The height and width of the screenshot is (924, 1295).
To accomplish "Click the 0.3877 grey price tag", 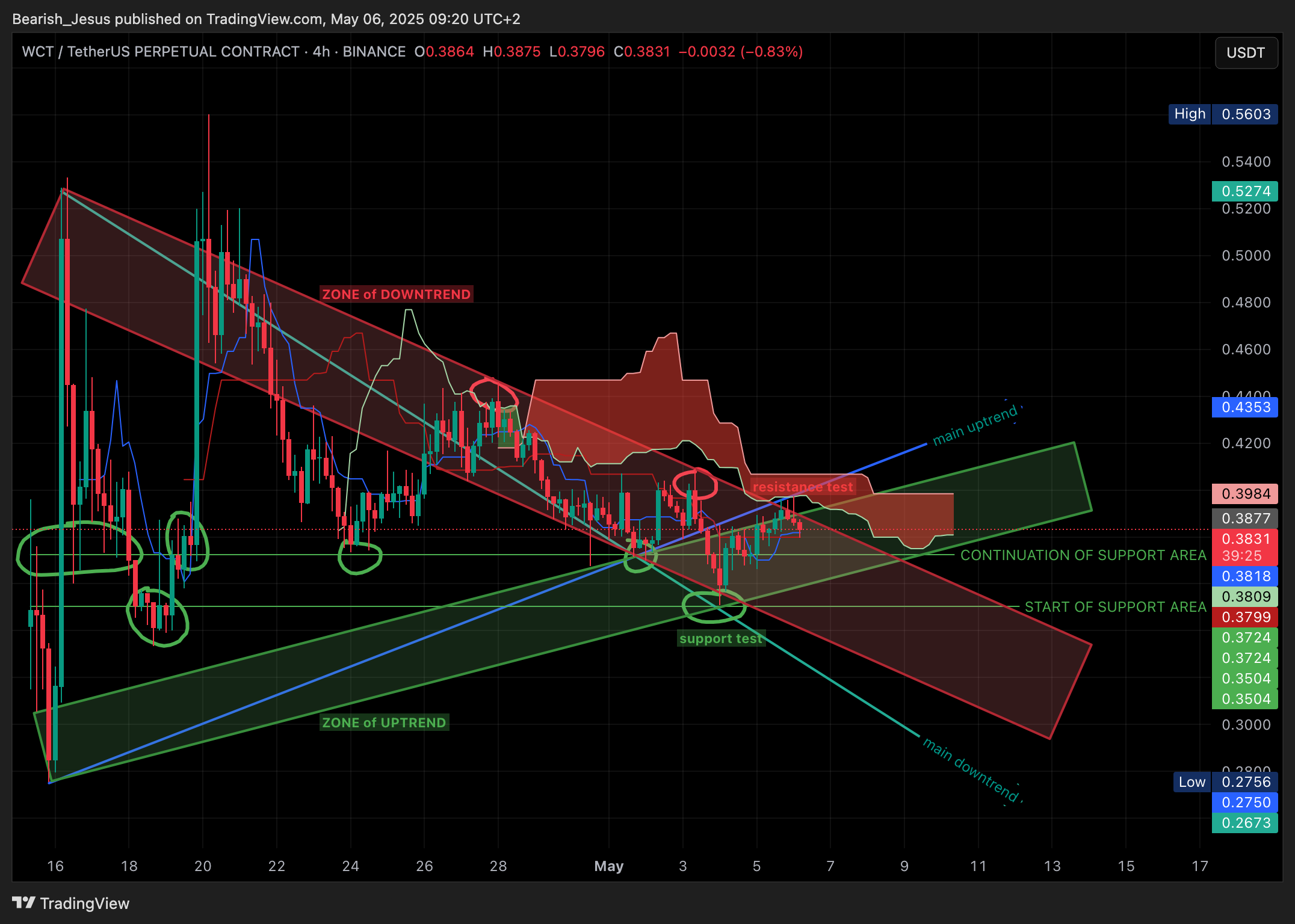I will (x=1244, y=519).
